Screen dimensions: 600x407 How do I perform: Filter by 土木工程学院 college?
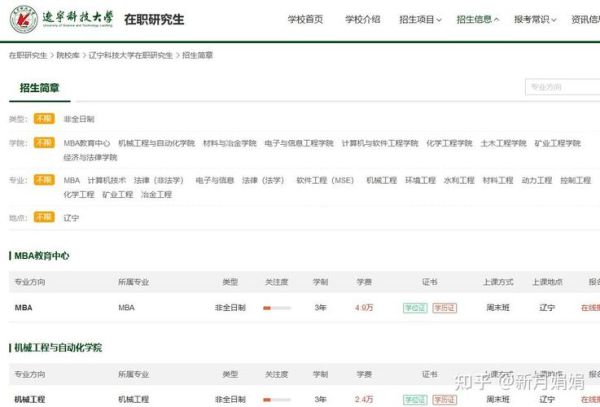coord(504,143)
